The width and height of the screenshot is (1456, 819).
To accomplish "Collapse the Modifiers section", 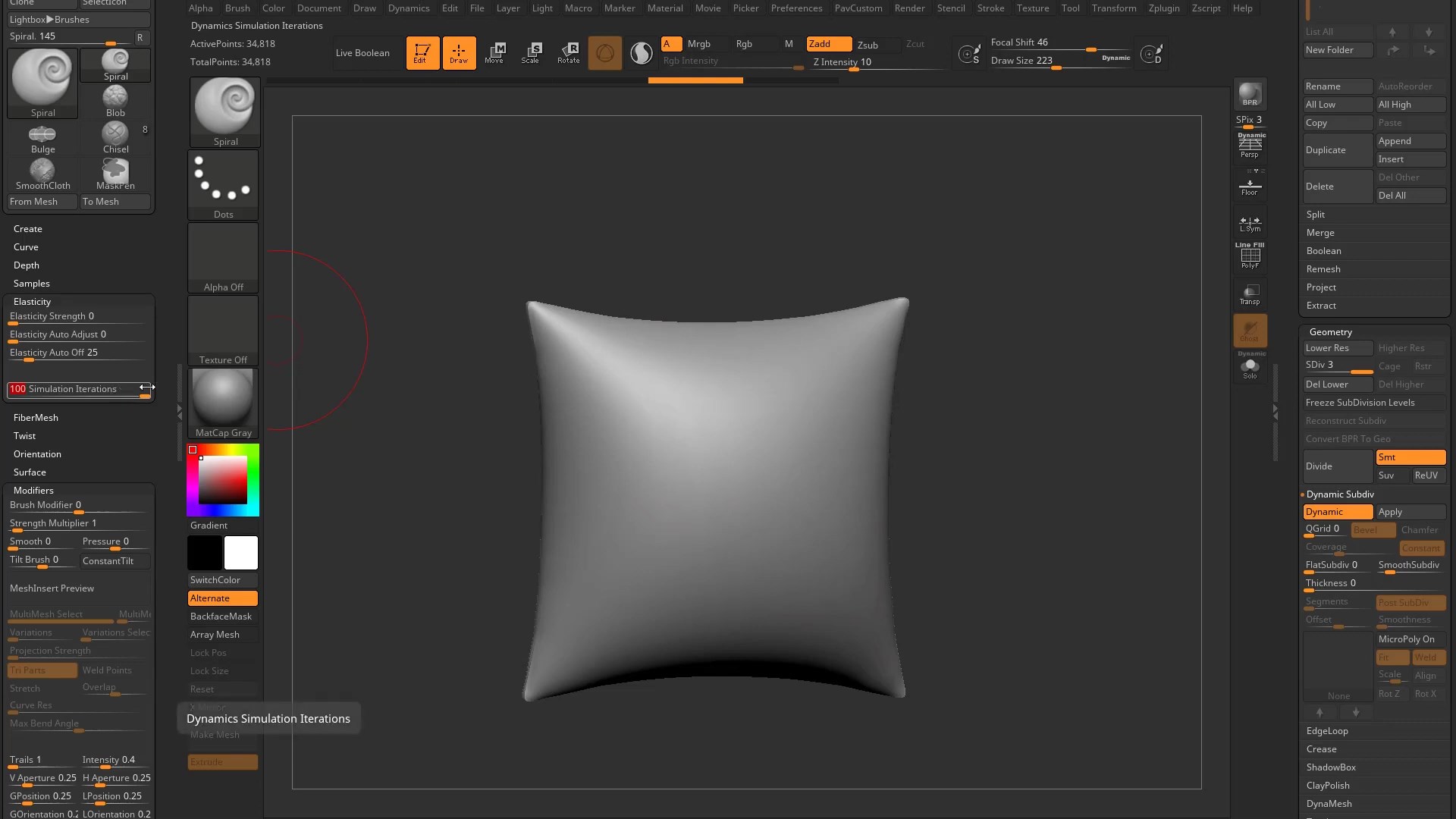I will [33, 490].
